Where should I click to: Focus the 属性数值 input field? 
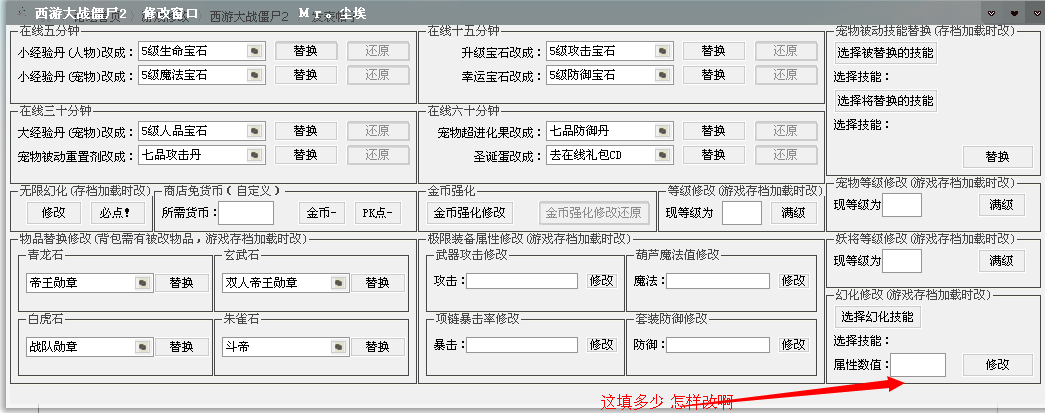tap(918, 365)
